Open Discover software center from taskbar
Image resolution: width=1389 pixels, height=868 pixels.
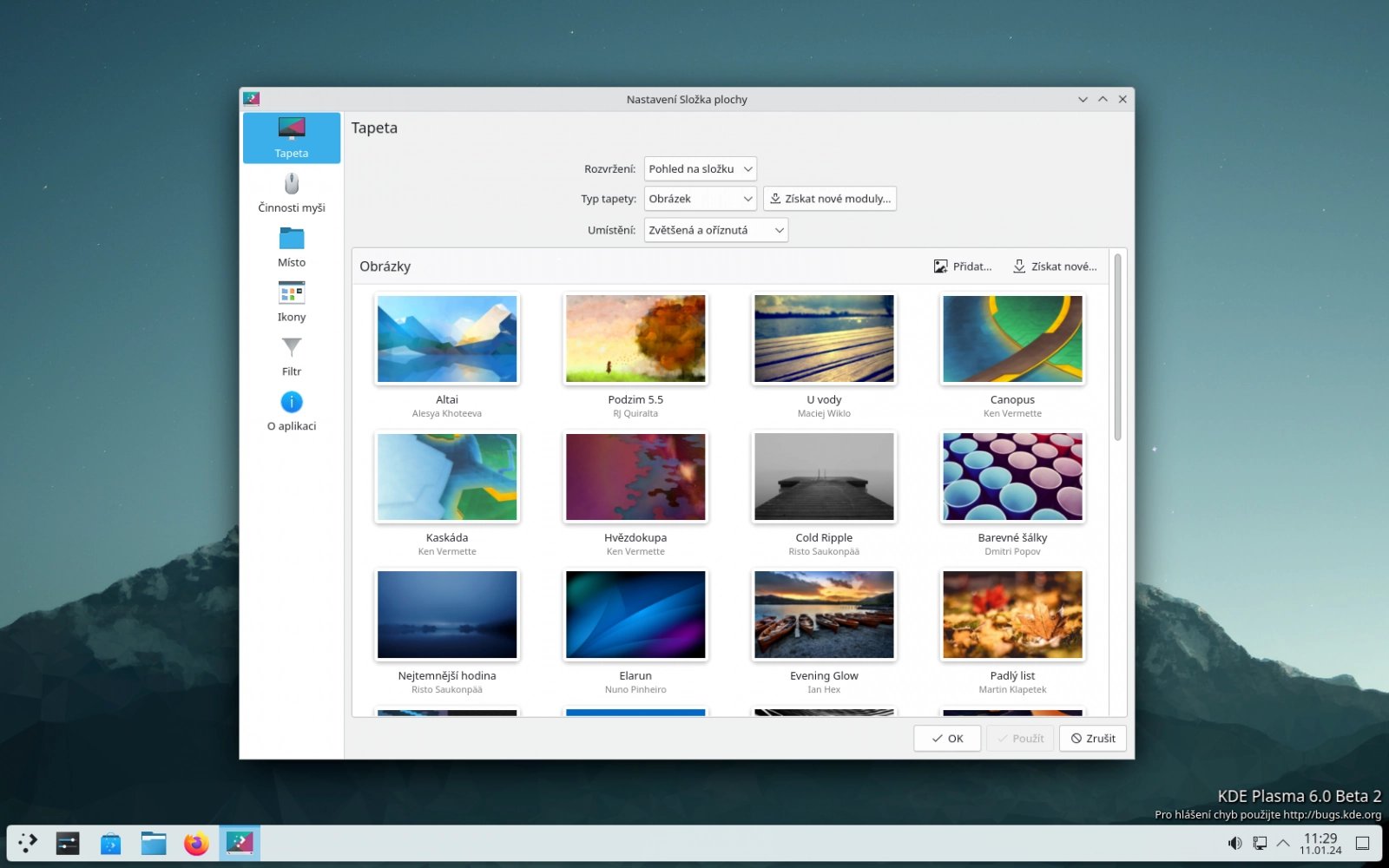110,843
